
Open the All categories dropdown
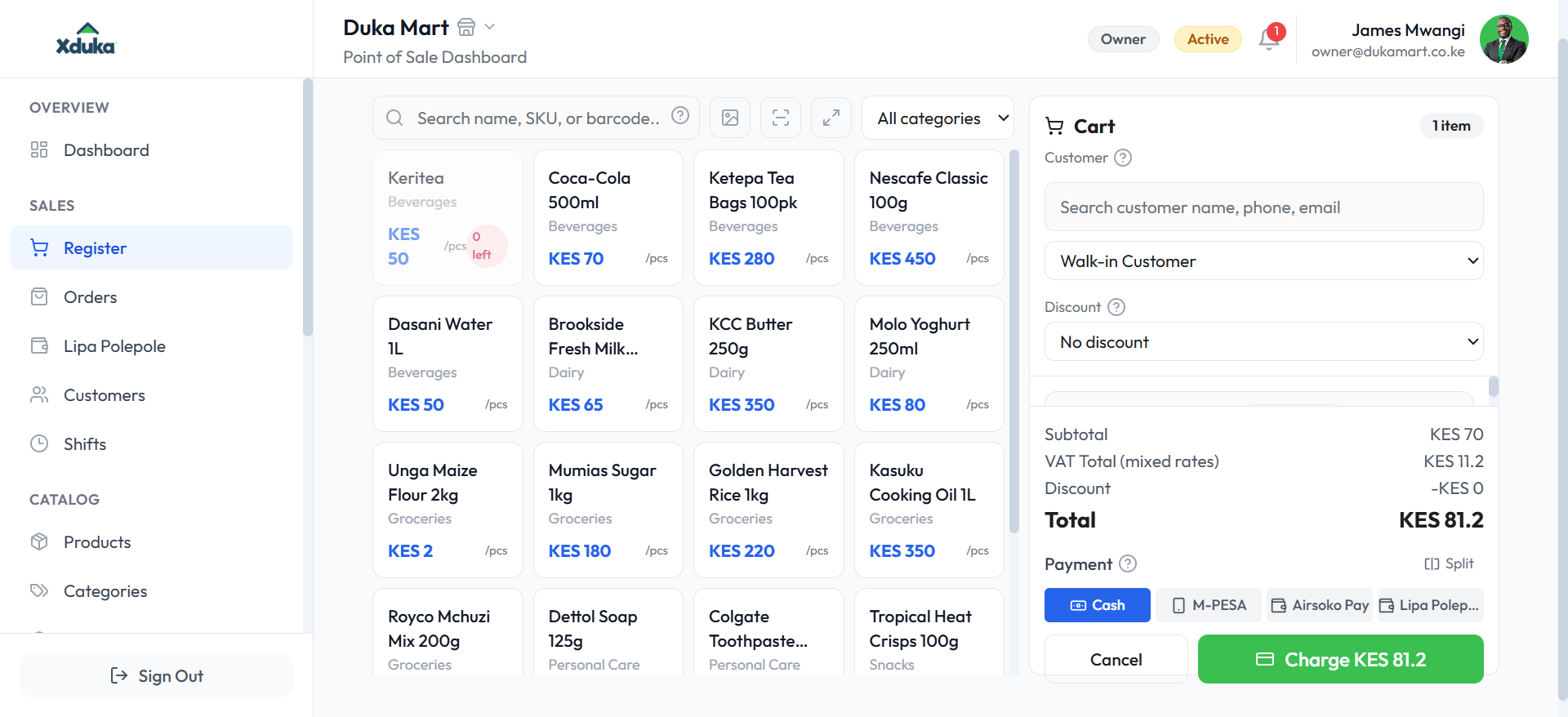point(938,118)
